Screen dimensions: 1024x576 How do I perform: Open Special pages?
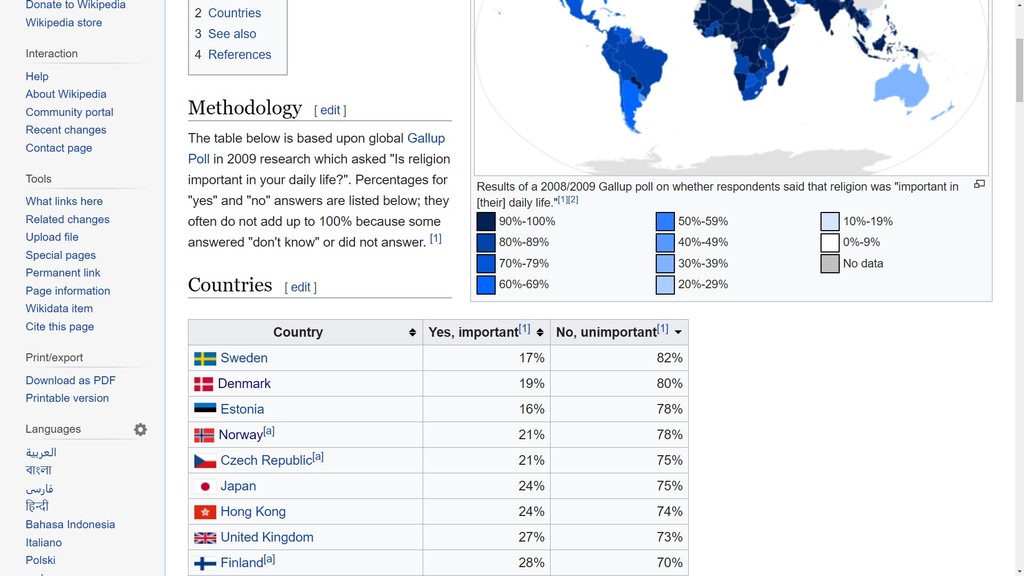[61, 255]
